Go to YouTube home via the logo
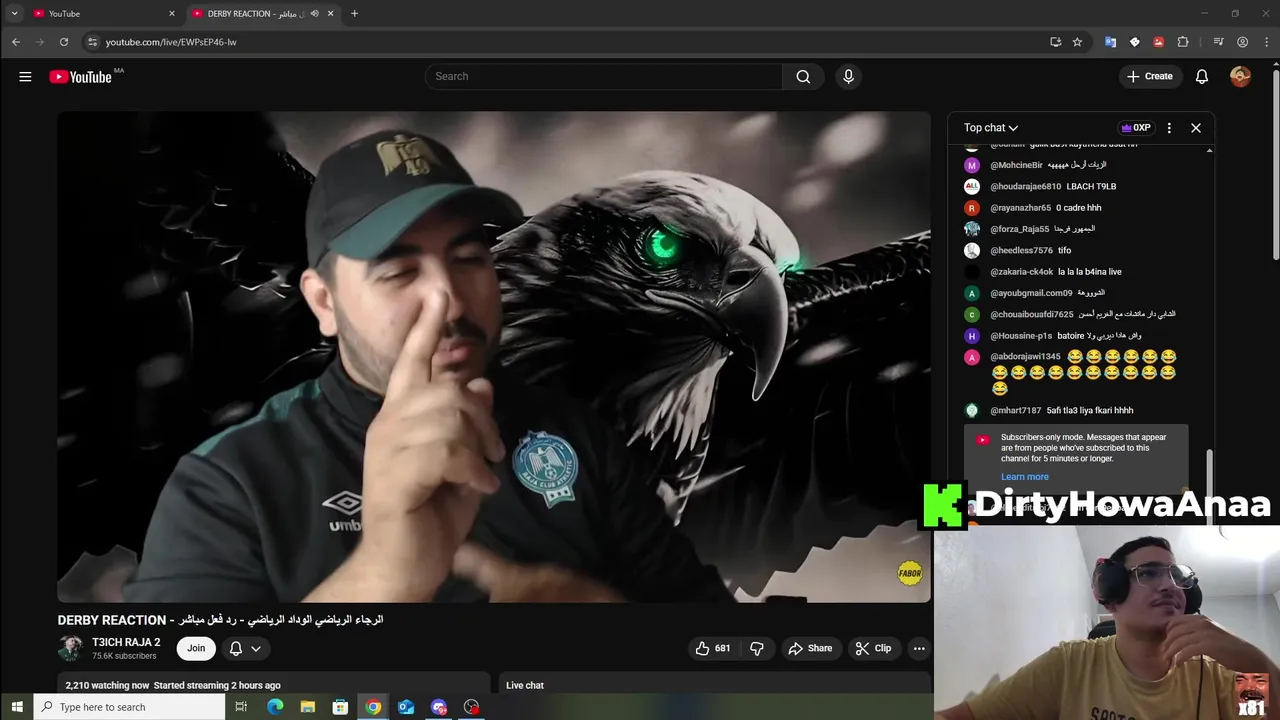This screenshot has width=1280, height=720. point(81,77)
